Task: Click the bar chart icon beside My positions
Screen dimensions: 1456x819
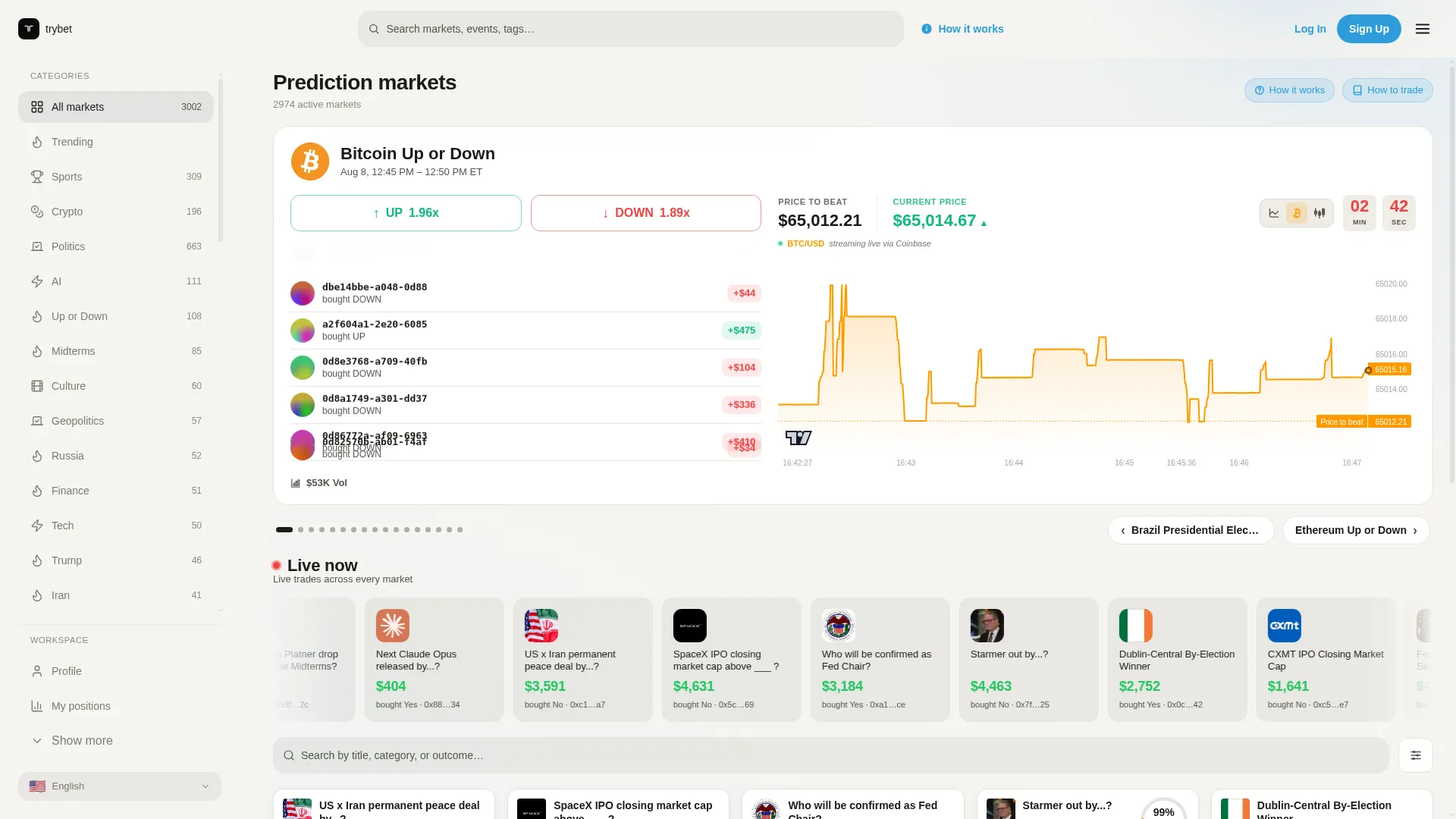Action: pyautogui.click(x=37, y=706)
